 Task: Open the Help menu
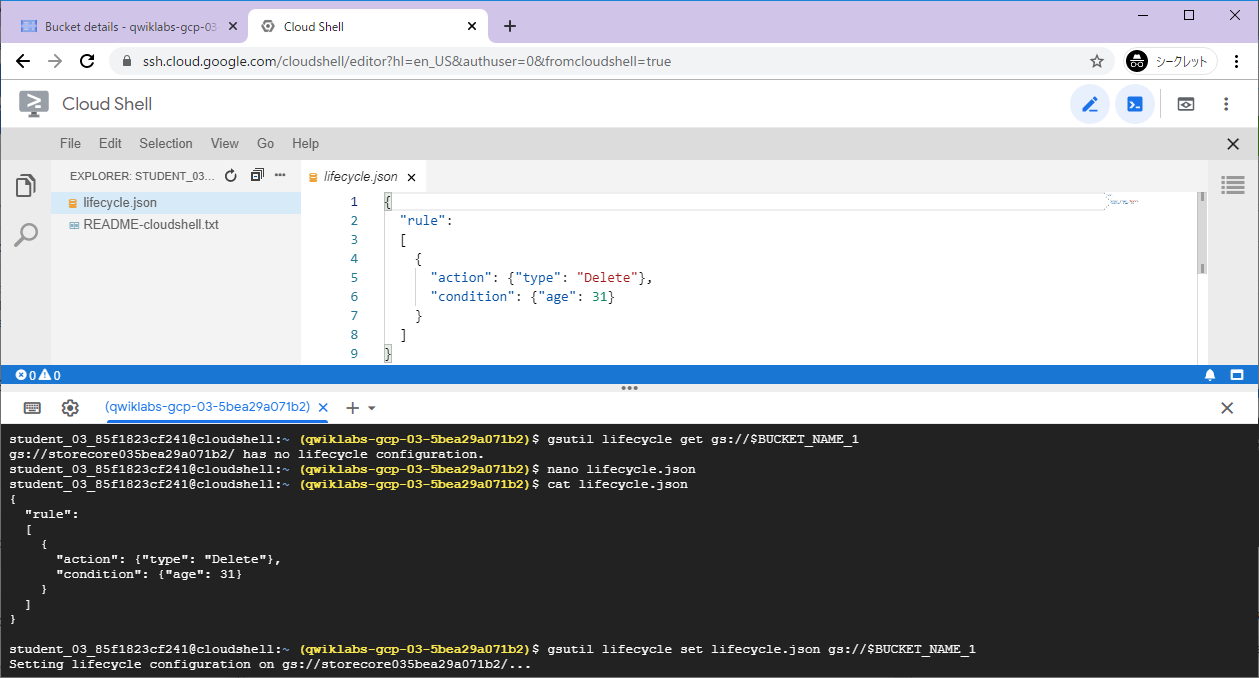tap(305, 144)
